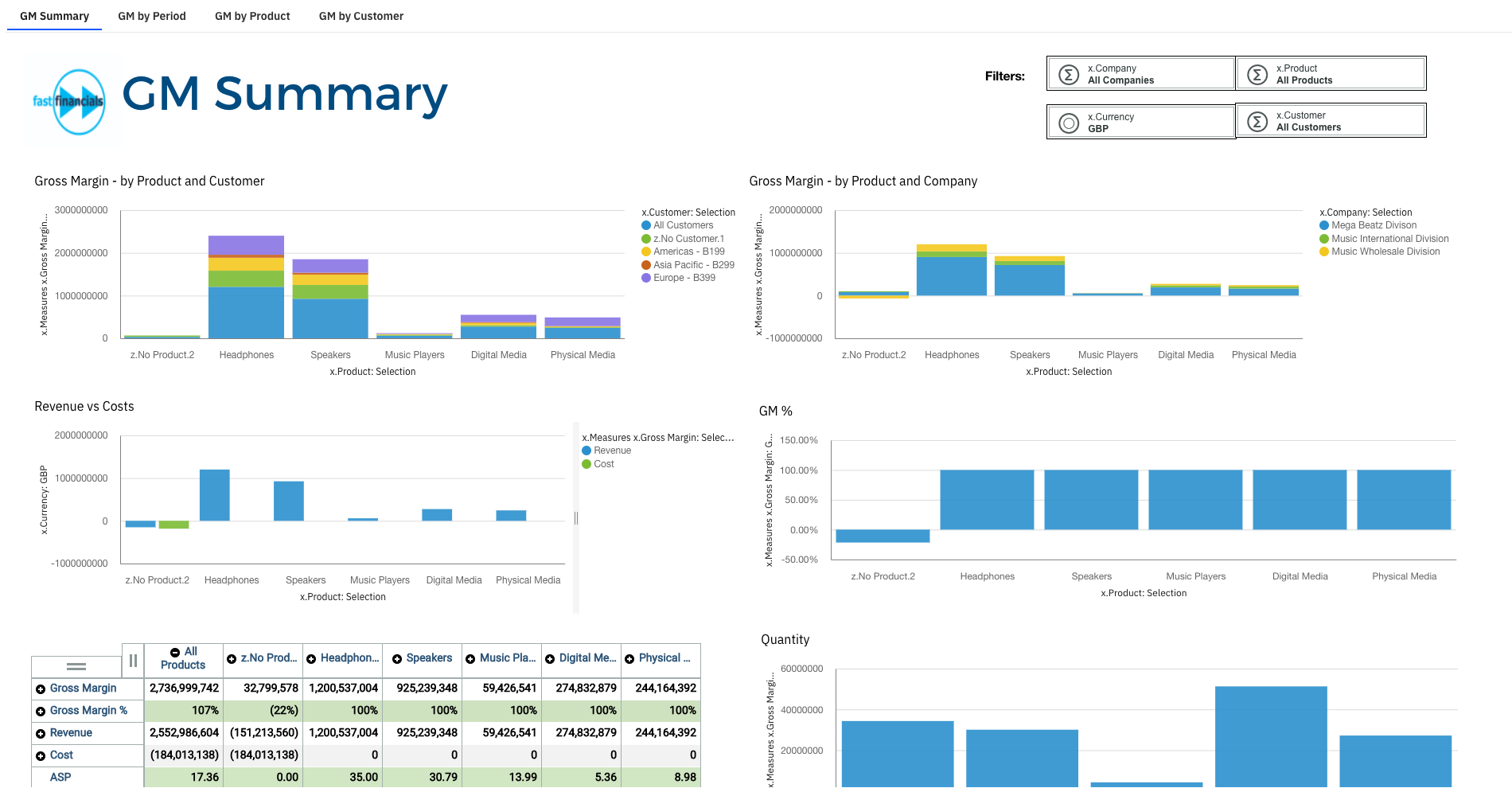1512x788 pixels.
Task: Click the (22%) Gross Margin % cell
Action: [263, 710]
